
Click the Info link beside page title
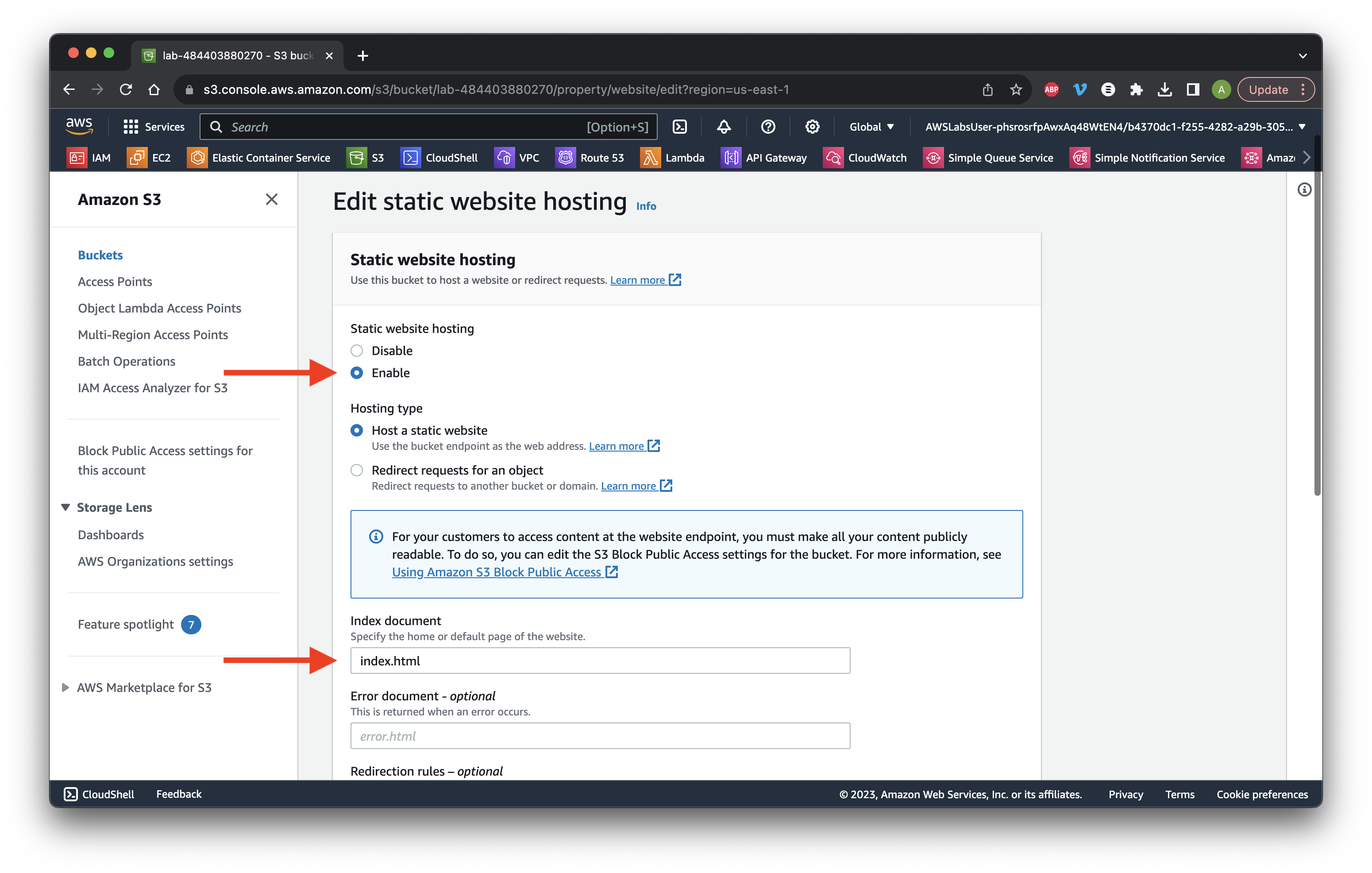pyautogui.click(x=646, y=206)
